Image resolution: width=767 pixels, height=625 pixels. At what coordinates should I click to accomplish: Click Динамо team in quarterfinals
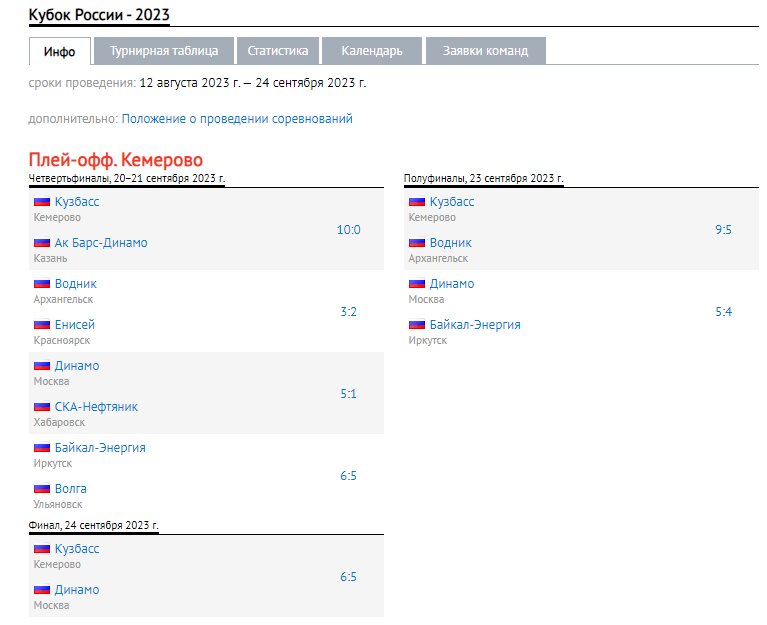click(x=77, y=366)
